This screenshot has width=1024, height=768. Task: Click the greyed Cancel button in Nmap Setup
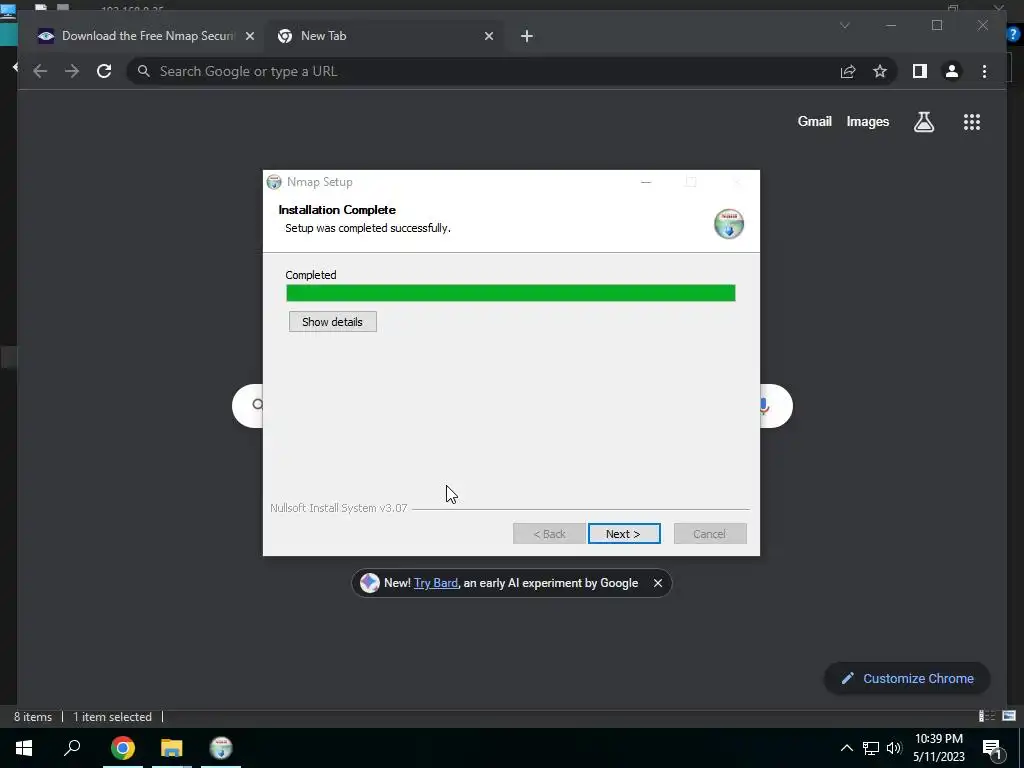pyautogui.click(x=710, y=534)
